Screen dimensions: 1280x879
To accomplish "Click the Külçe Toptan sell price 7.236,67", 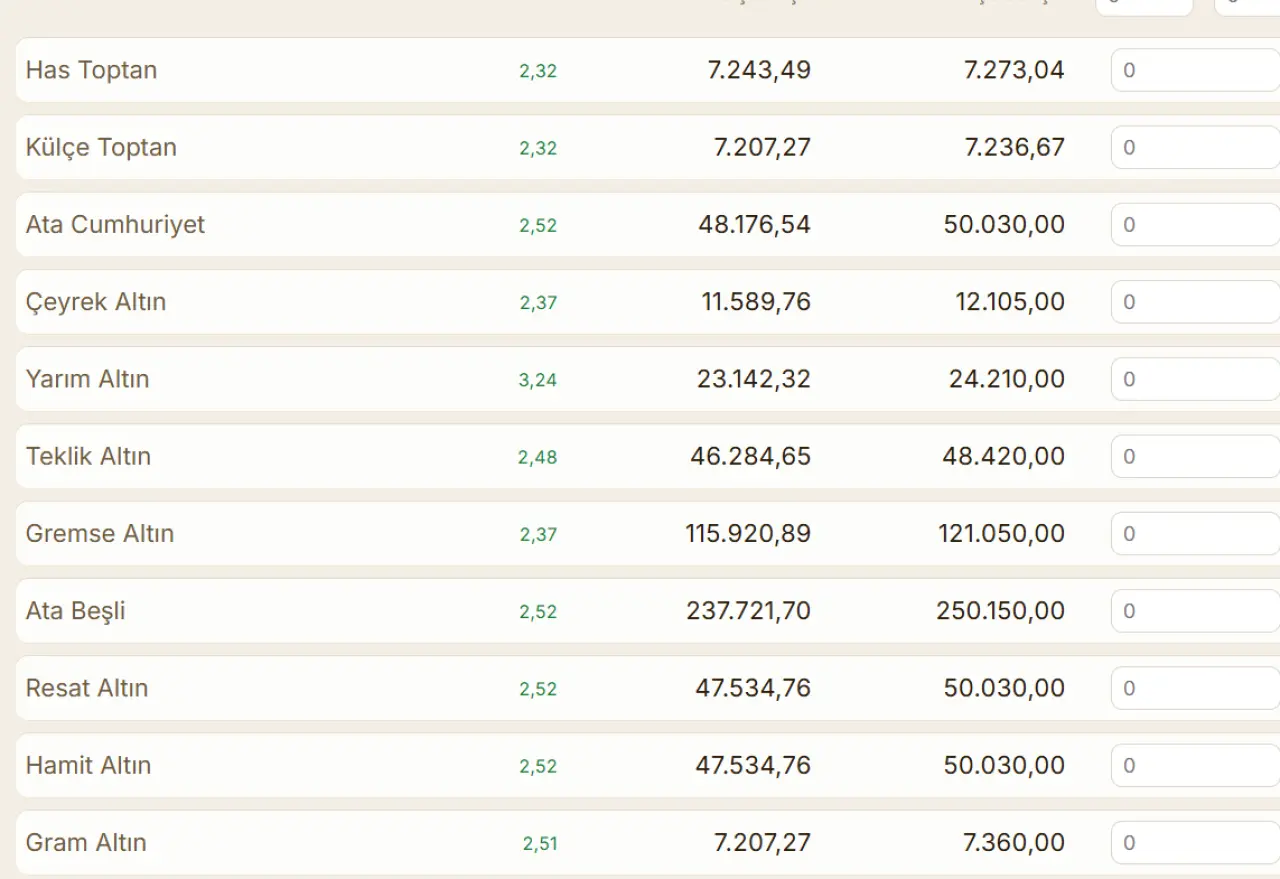I will click(1014, 148).
